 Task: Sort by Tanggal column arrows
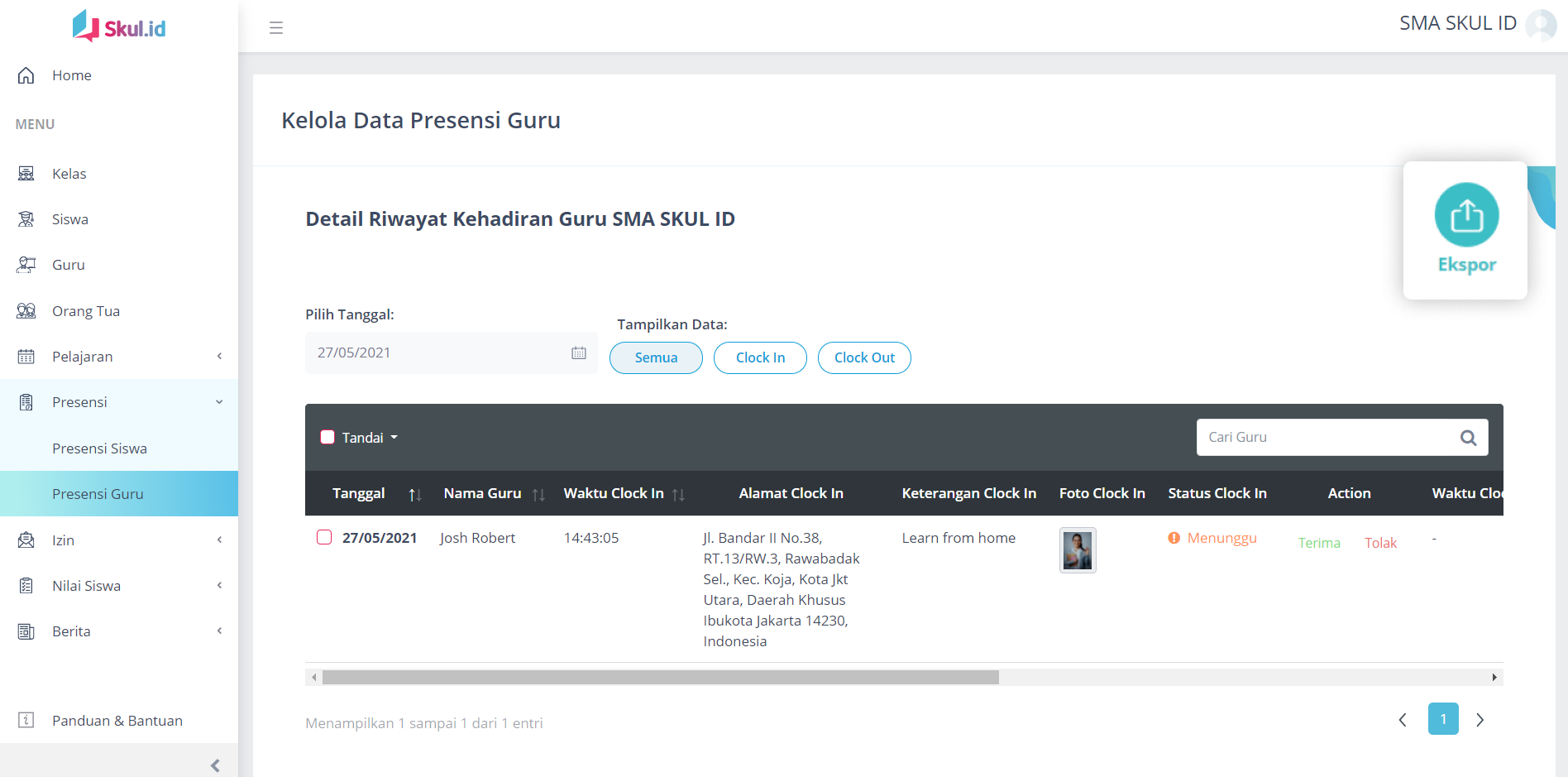(415, 494)
